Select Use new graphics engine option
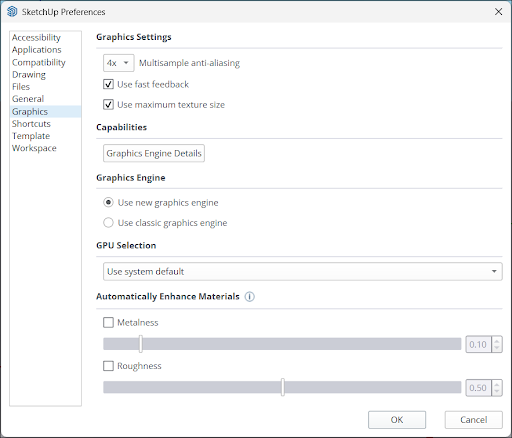Image resolution: width=512 pixels, height=438 pixels. click(108, 202)
